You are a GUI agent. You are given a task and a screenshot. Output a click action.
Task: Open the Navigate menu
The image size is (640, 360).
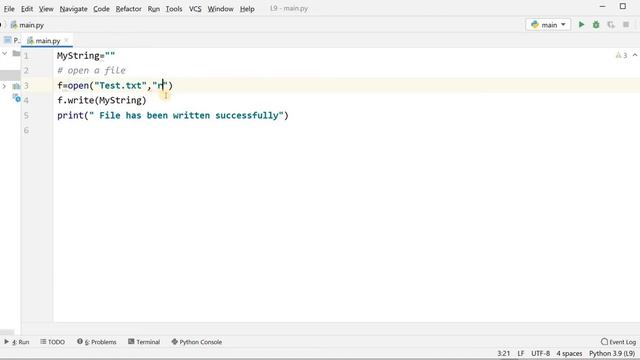point(73,9)
